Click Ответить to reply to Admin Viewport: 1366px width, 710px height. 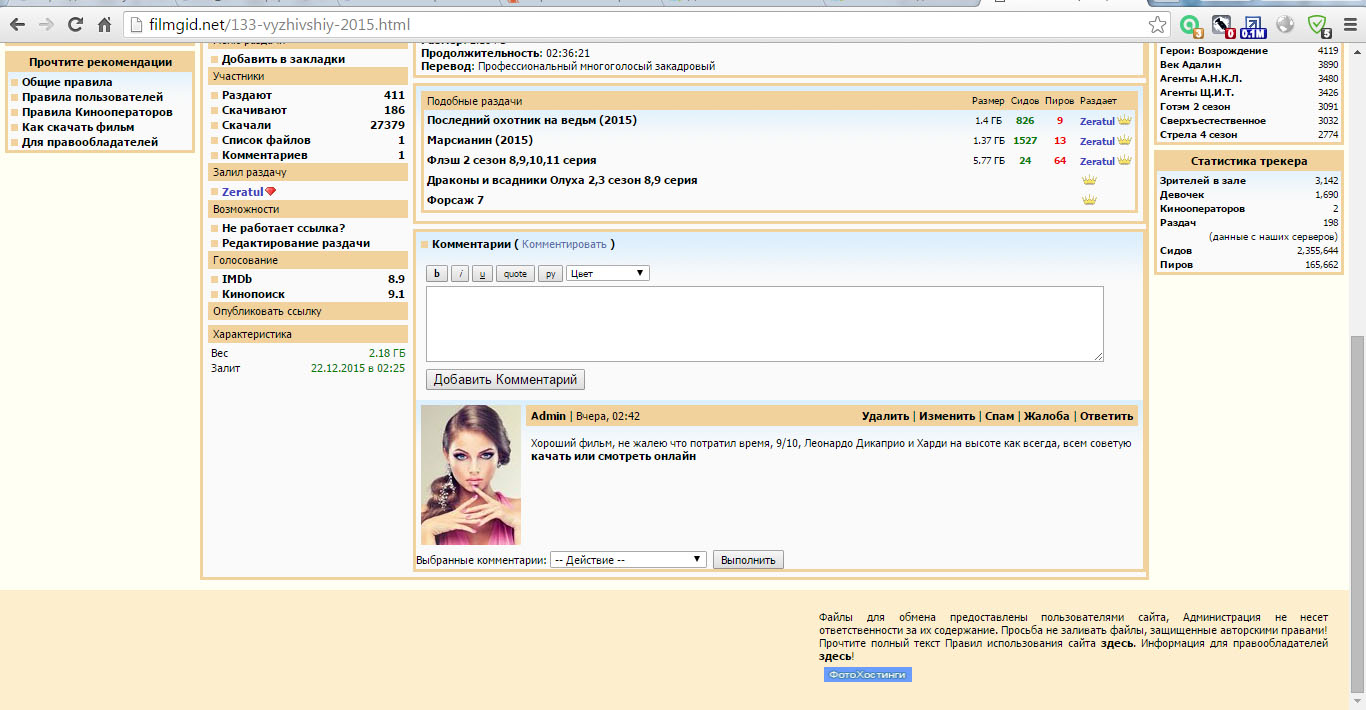(x=1107, y=416)
